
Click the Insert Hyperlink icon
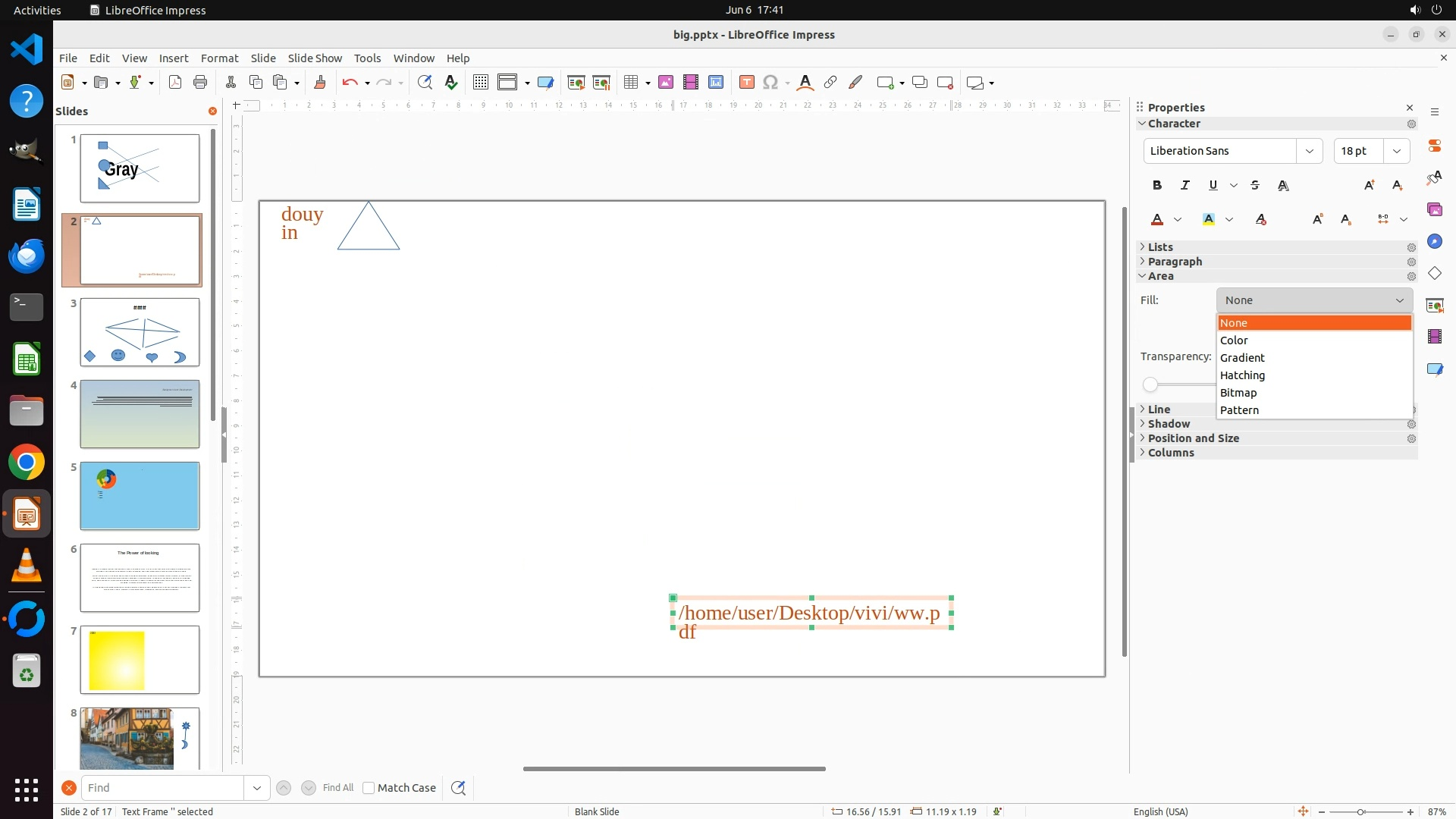click(x=830, y=83)
